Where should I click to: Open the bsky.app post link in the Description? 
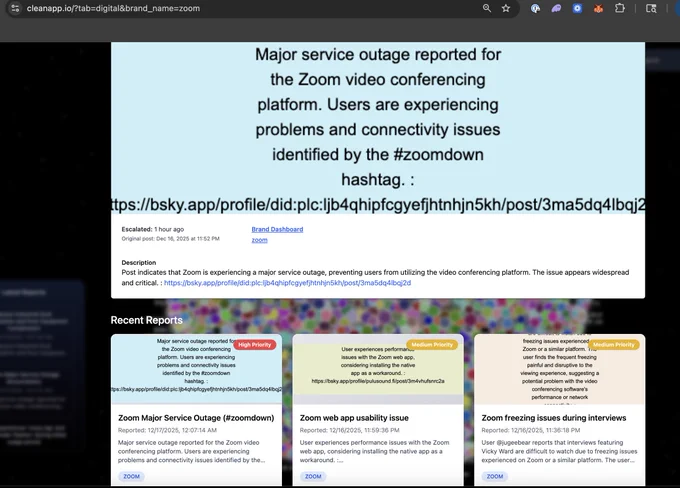[288, 283]
